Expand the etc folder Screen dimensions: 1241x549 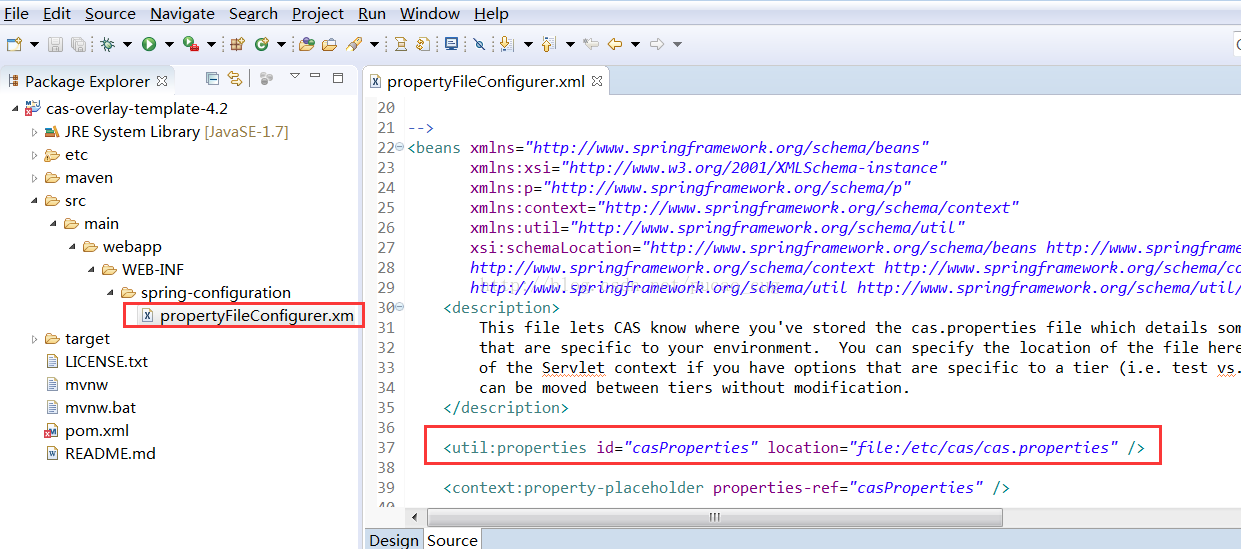tap(33, 154)
